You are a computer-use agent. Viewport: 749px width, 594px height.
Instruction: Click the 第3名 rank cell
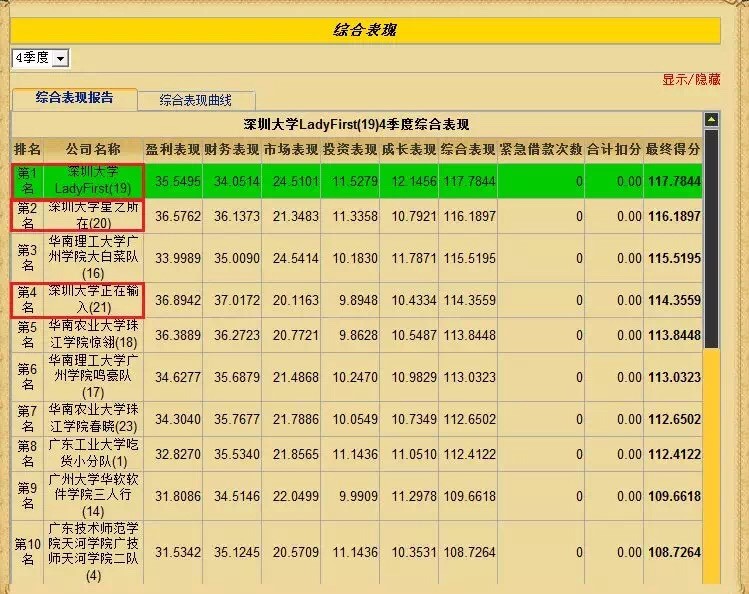point(27,258)
